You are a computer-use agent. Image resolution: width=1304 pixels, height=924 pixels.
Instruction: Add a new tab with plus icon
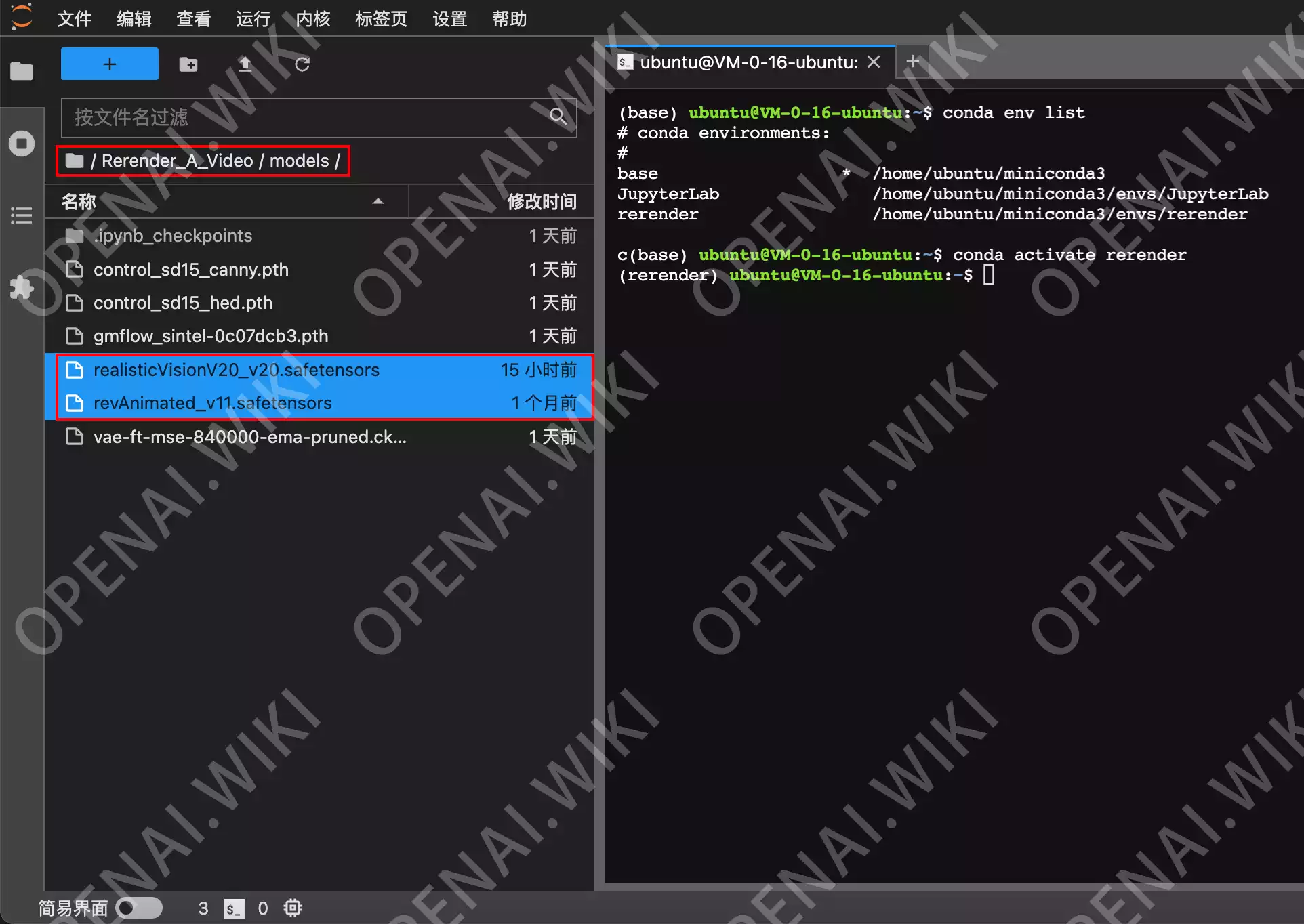point(913,62)
